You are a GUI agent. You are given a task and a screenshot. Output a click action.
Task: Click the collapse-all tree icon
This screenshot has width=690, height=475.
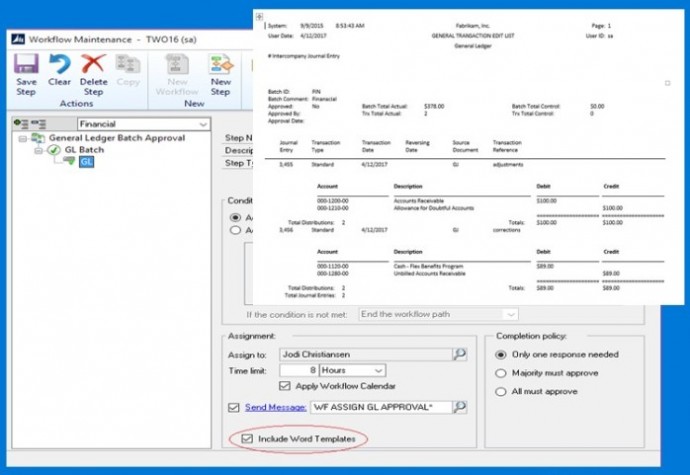pyautogui.click(x=38, y=124)
